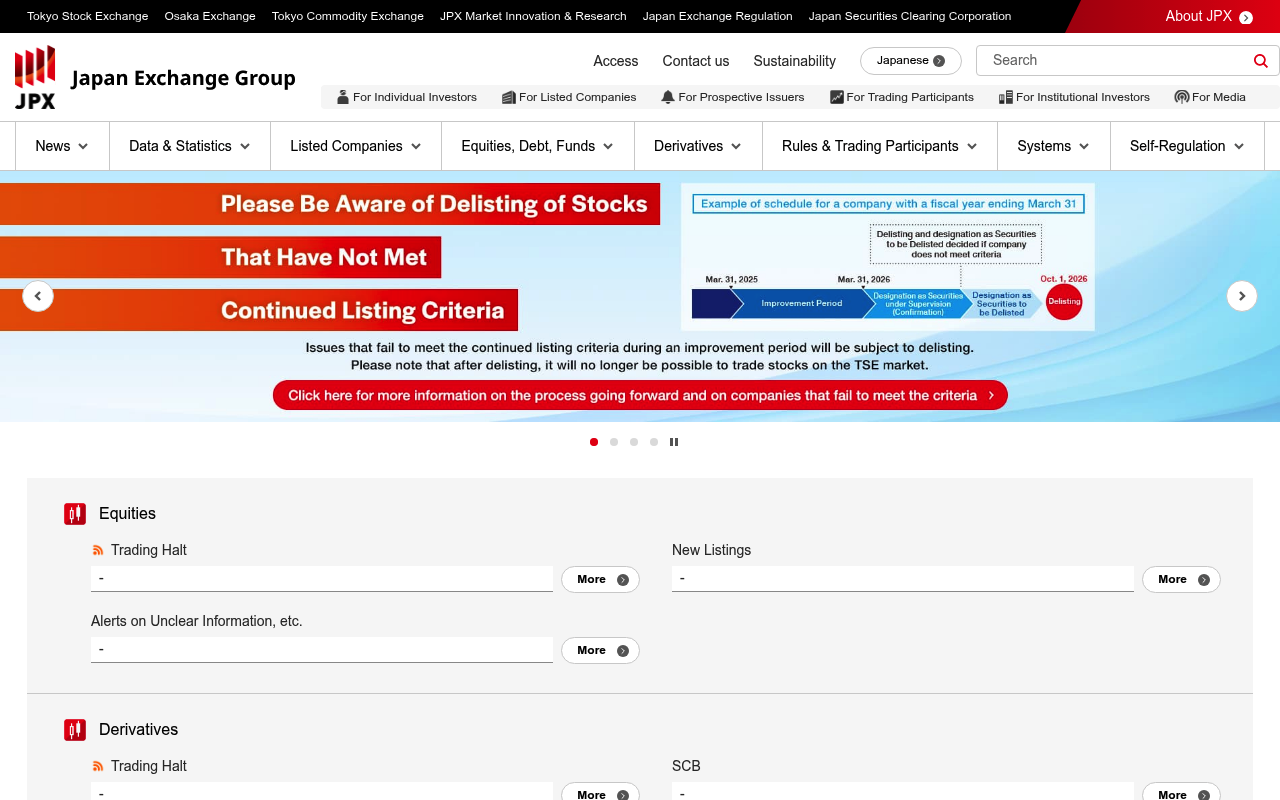Open the Access page
Viewport: 1280px width, 800px height.
tap(616, 61)
